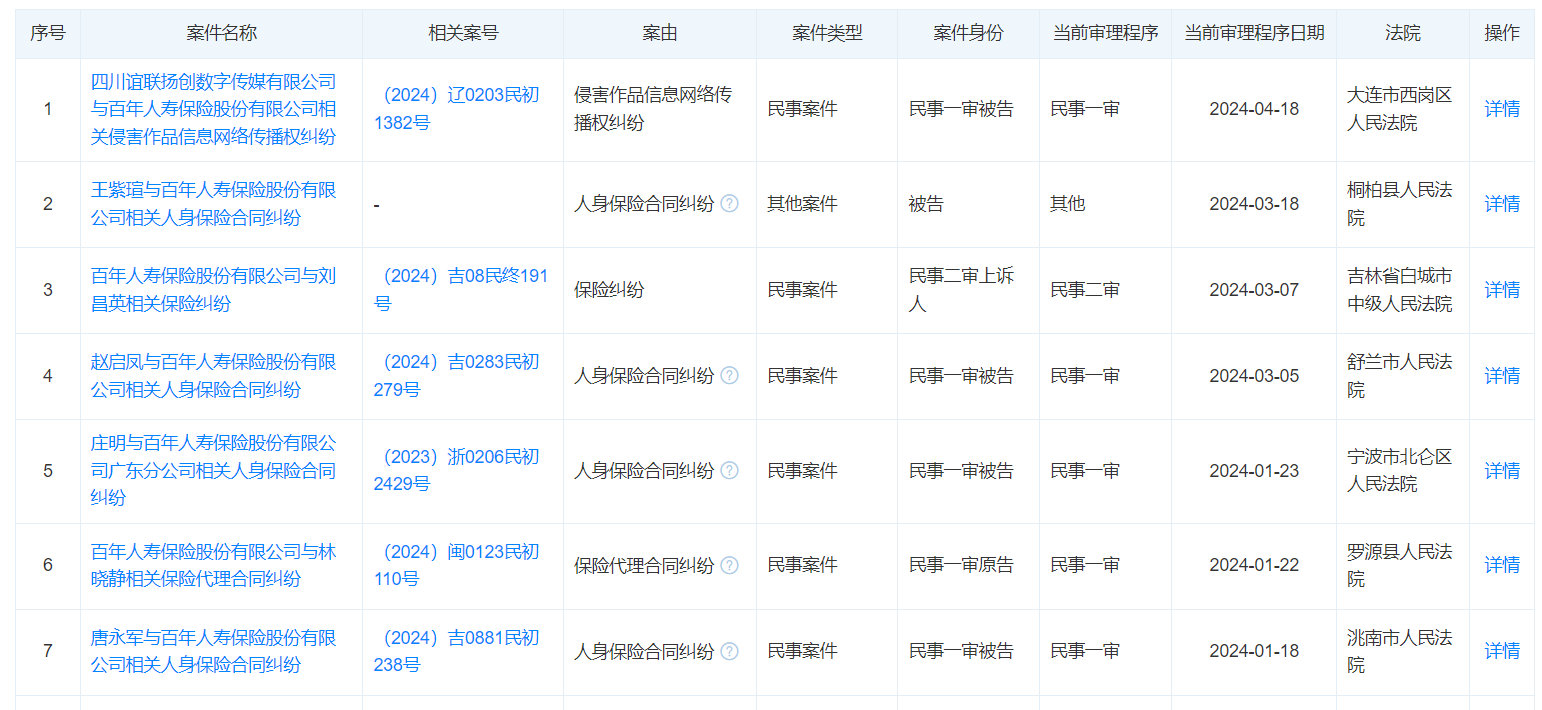Open case 四川谊联扬创数字传媒有限公司 copyright dispute

click(214, 109)
